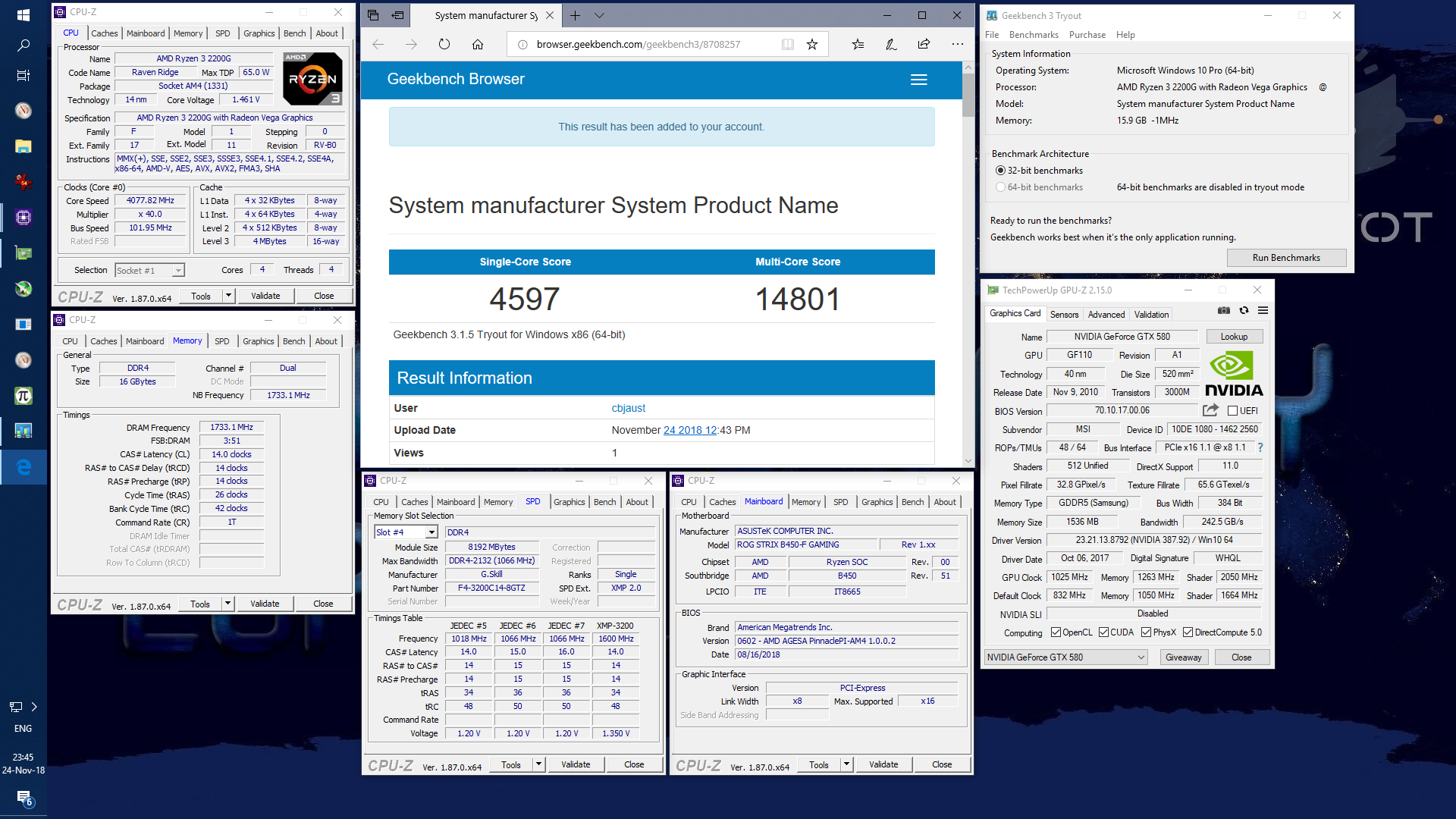
Task: Open the favorites hub icon
Action: click(858, 45)
